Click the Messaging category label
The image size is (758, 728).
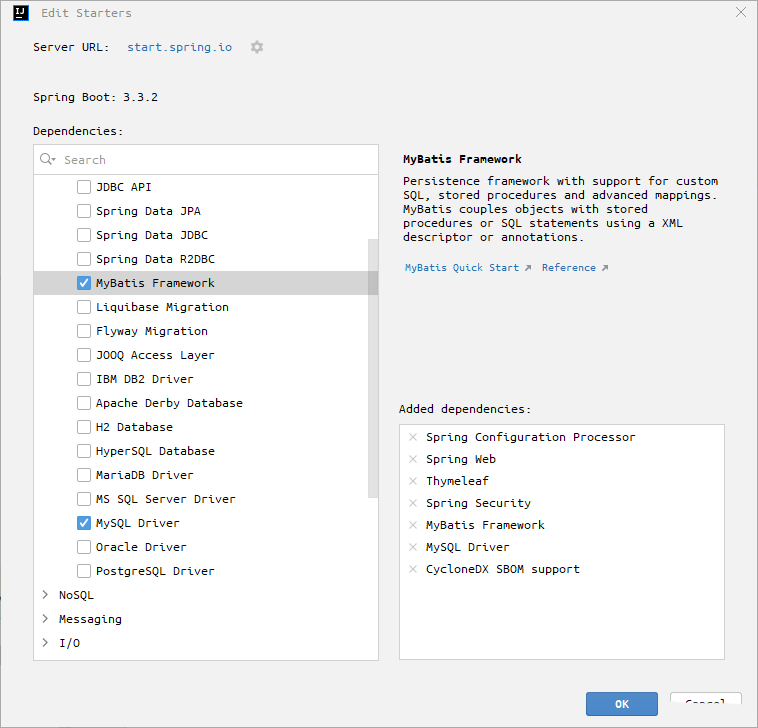(x=90, y=619)
